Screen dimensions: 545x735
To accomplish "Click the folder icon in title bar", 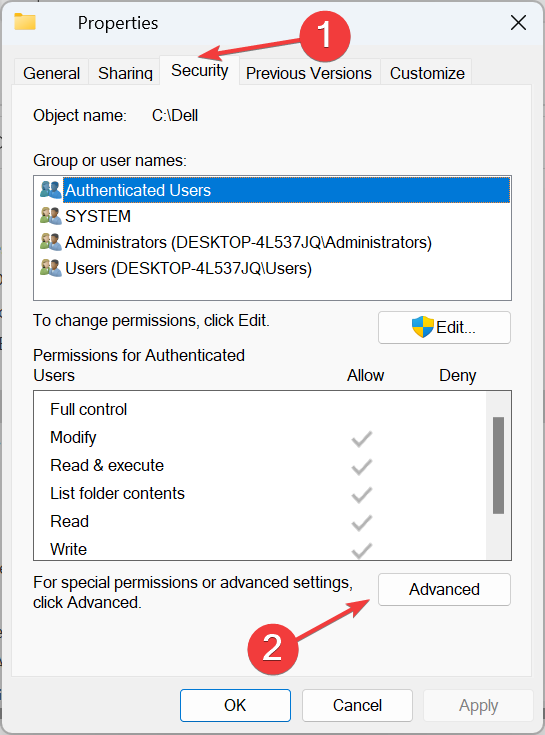I will tap(25, 22).
